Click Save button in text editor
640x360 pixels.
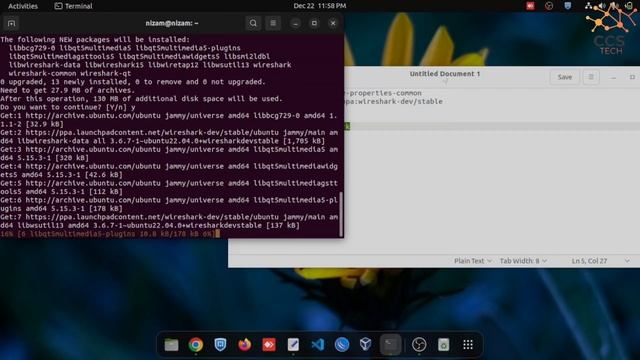pyautogui.click(x=564, y=77)
